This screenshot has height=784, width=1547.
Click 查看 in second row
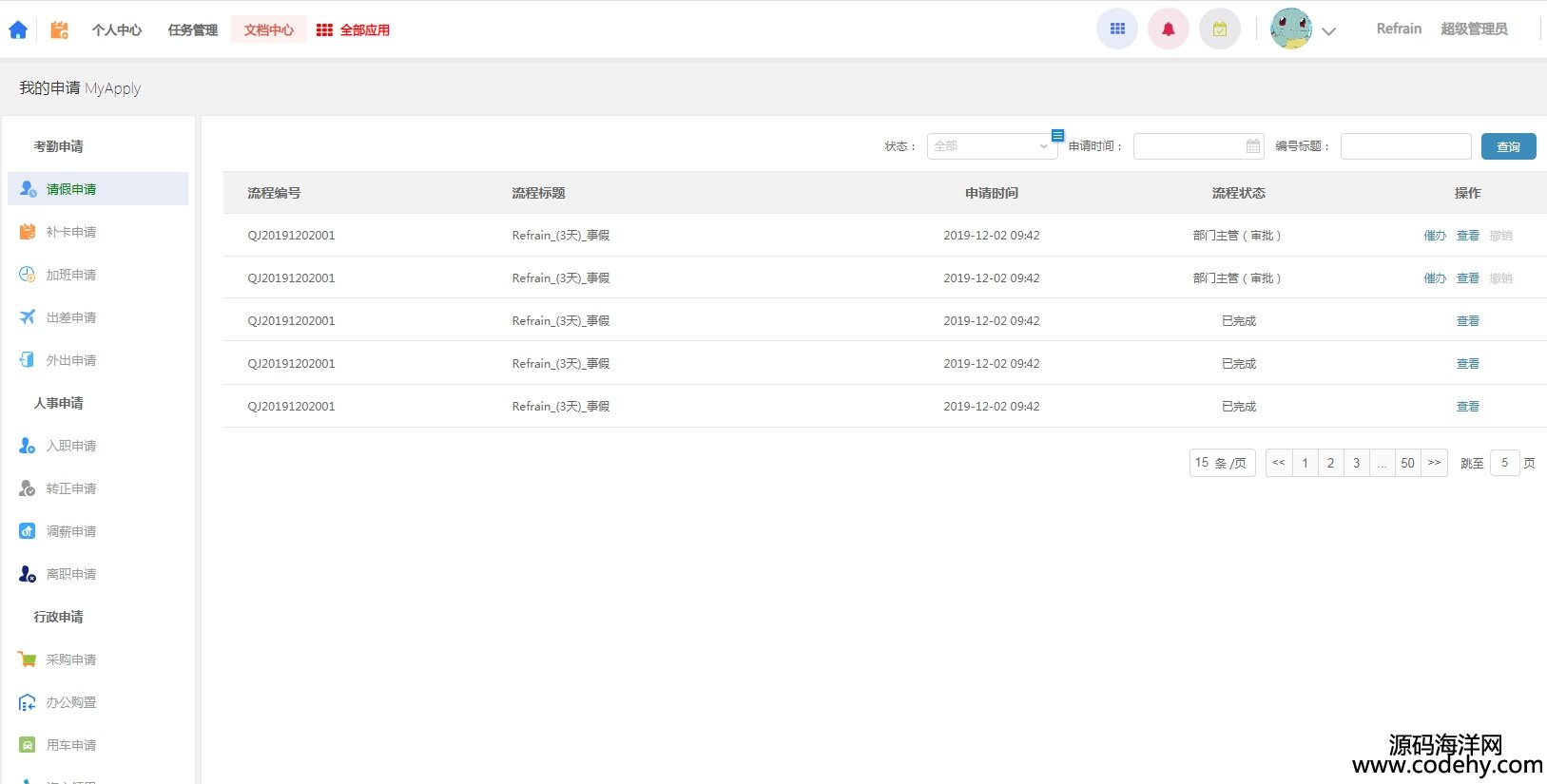[x=1468, y=278]
